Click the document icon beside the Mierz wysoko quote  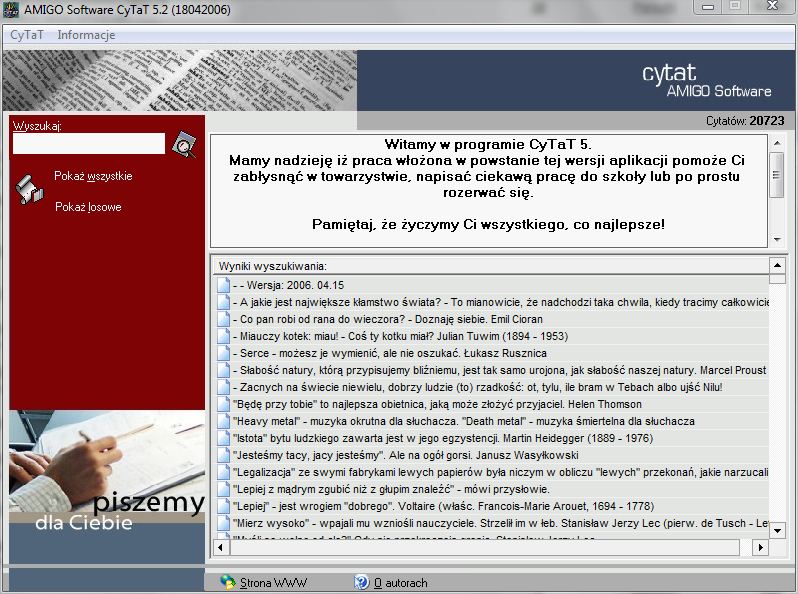(x=223, y=523)
